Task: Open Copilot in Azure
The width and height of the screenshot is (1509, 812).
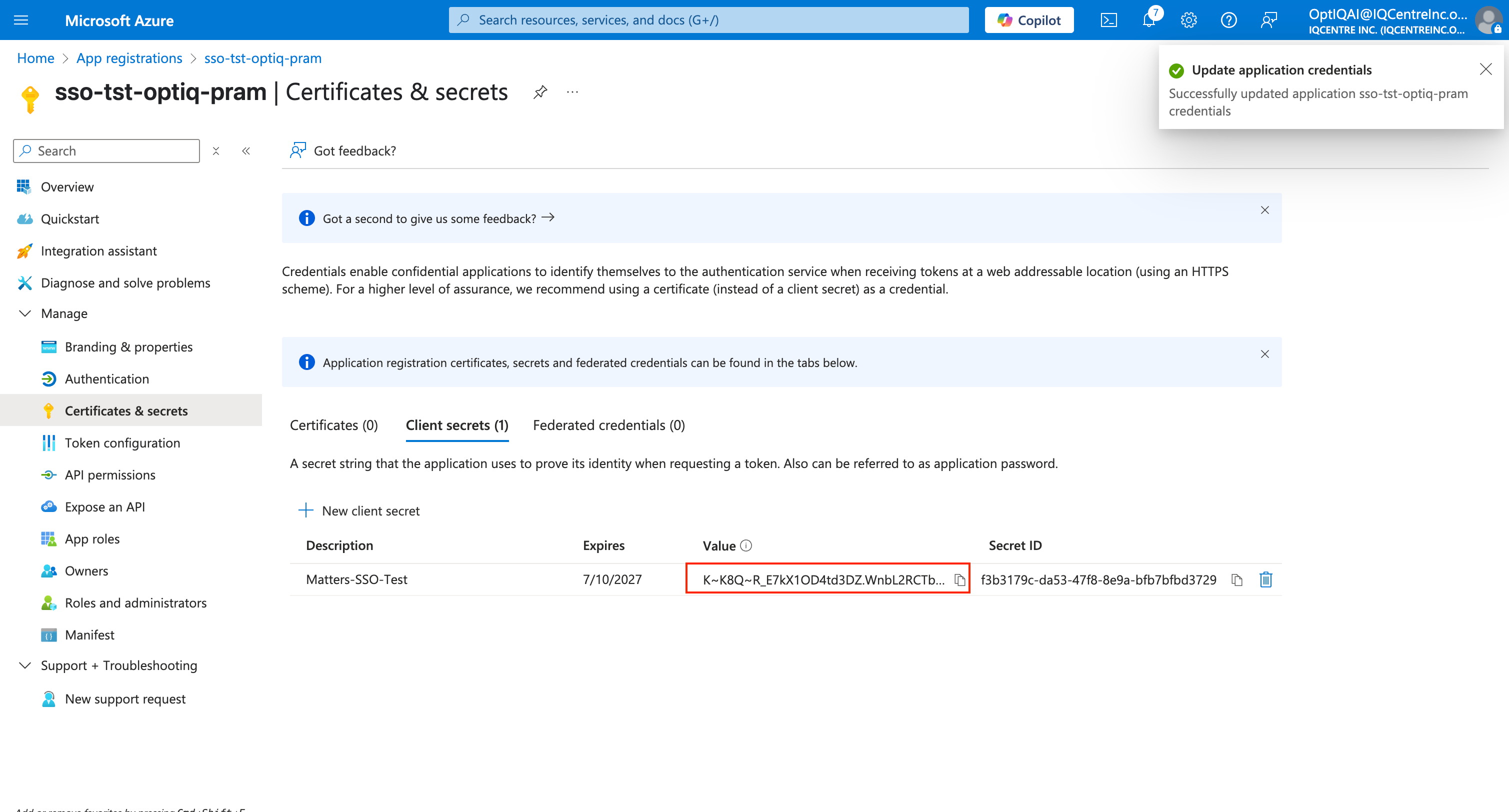Action: click(1028, 20)
